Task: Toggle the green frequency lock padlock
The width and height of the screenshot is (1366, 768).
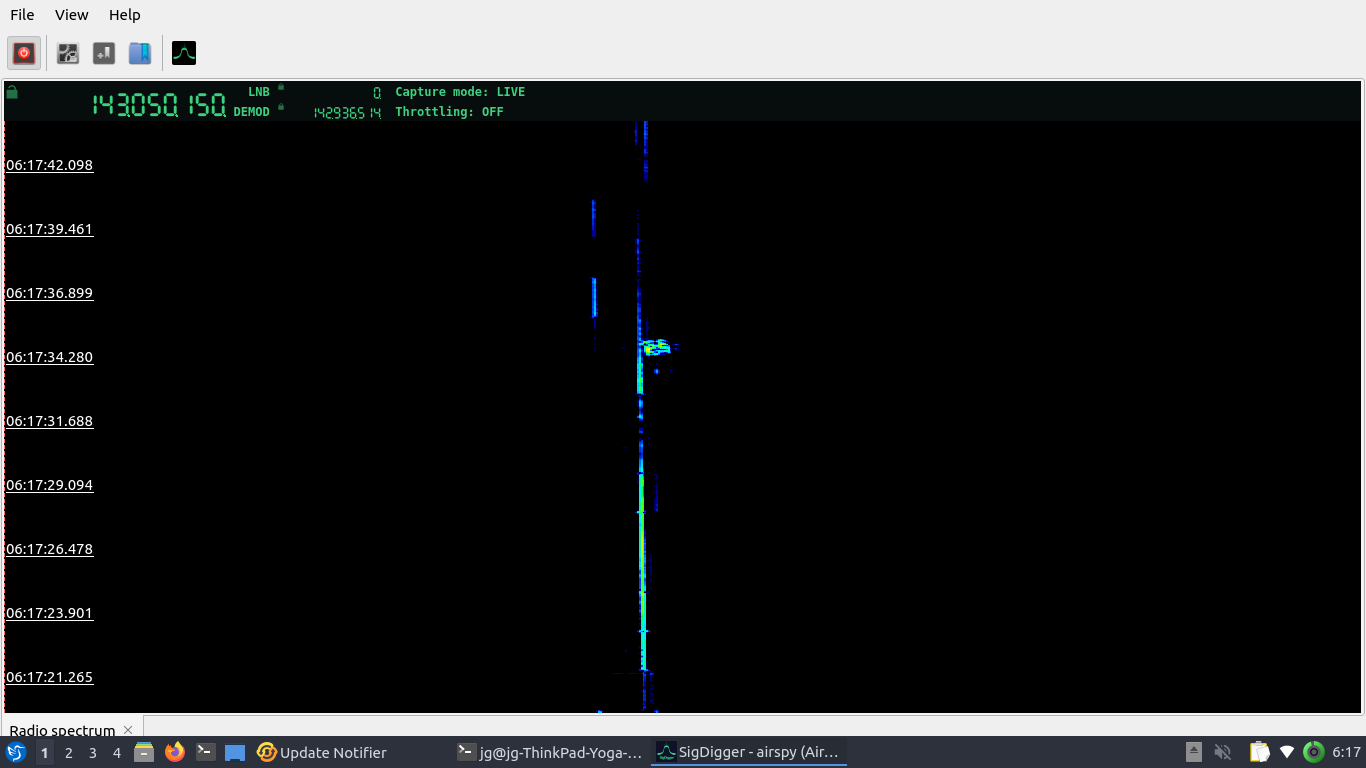Action: (12, 92)
